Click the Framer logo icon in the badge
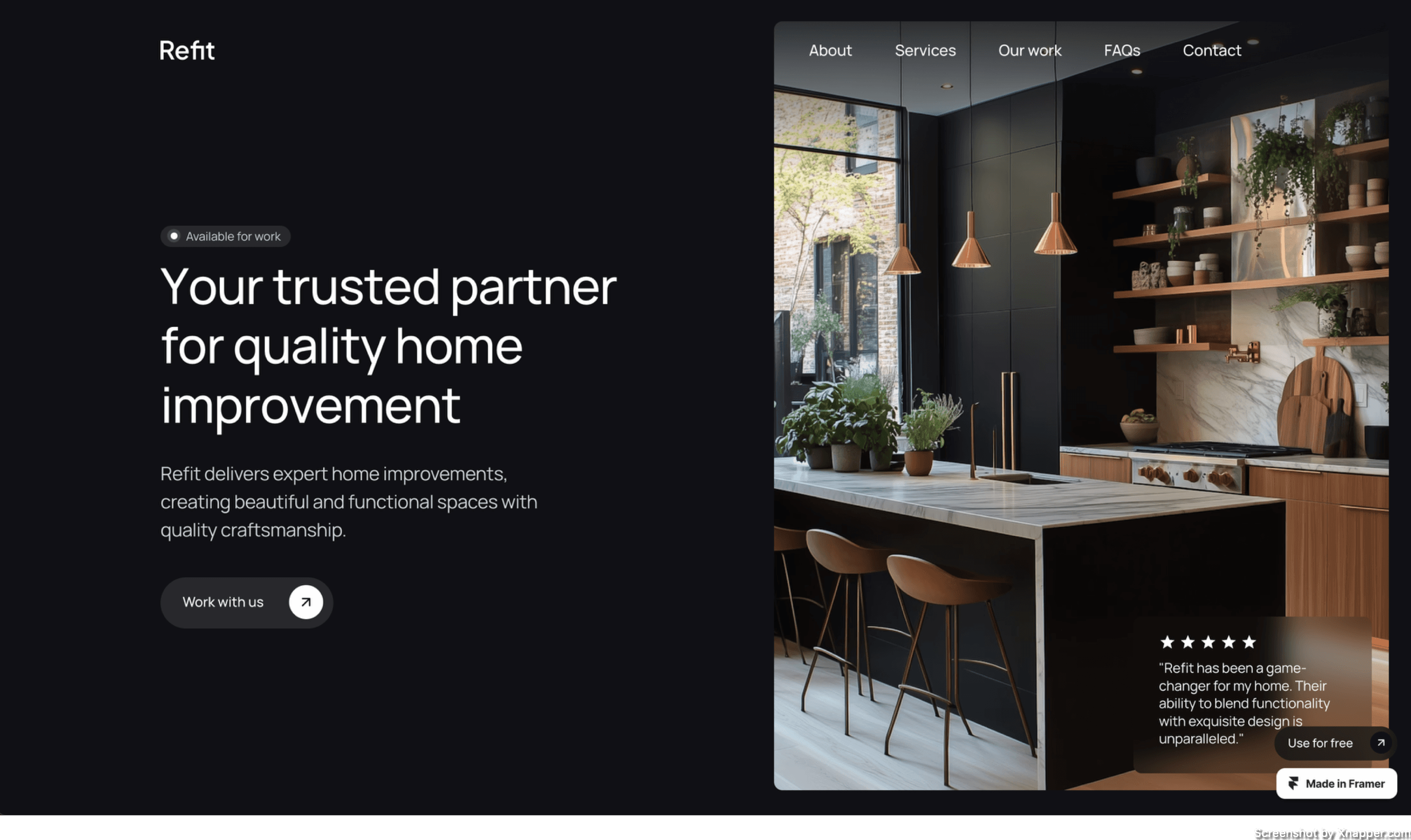Image resolution: width=1411 pixels, height=840 pixels. coord(1293,783)
